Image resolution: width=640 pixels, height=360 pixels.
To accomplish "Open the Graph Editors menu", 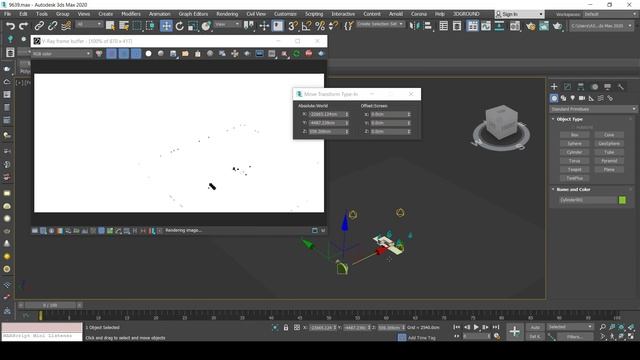I will [x=193, y=14].
